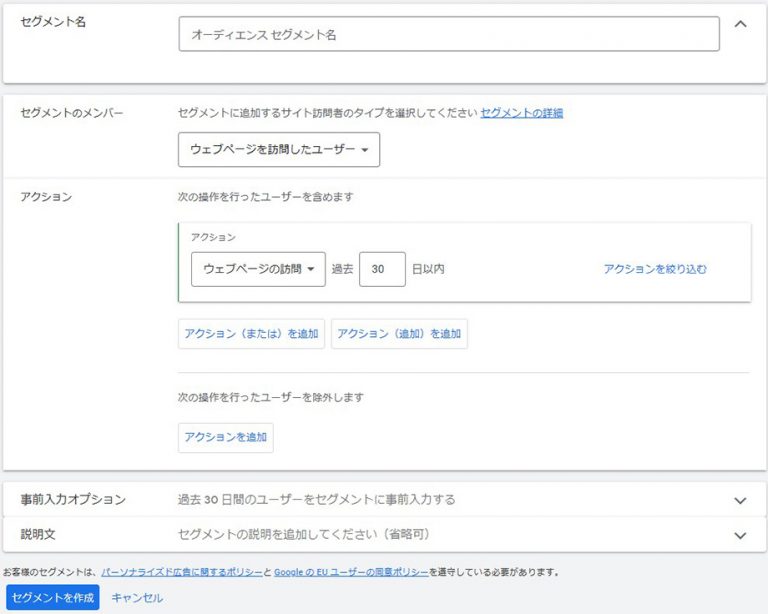Click 過去 30 日間のユーザーをセグメントに事前入力する text
Image resolution: width=768 pixels, height=614 pixels.
point(316,499)
